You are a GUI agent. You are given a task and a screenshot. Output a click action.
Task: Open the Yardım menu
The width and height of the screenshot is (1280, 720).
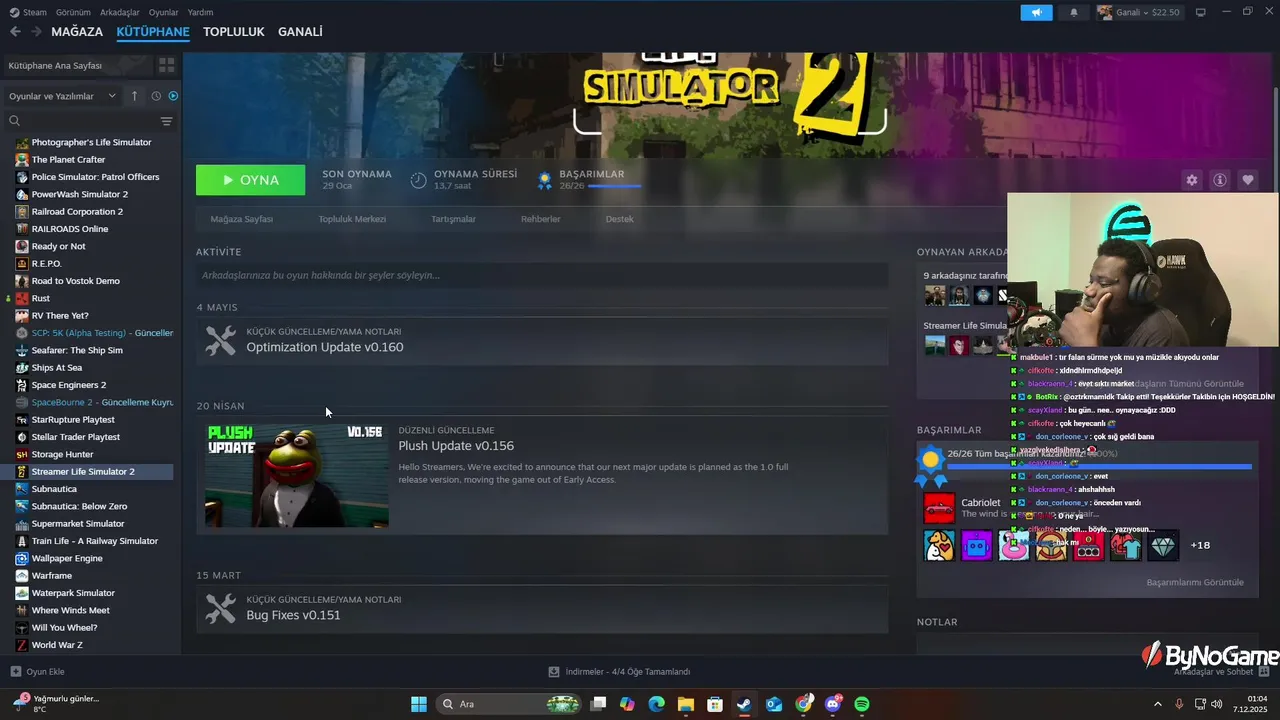pos(201,12)
